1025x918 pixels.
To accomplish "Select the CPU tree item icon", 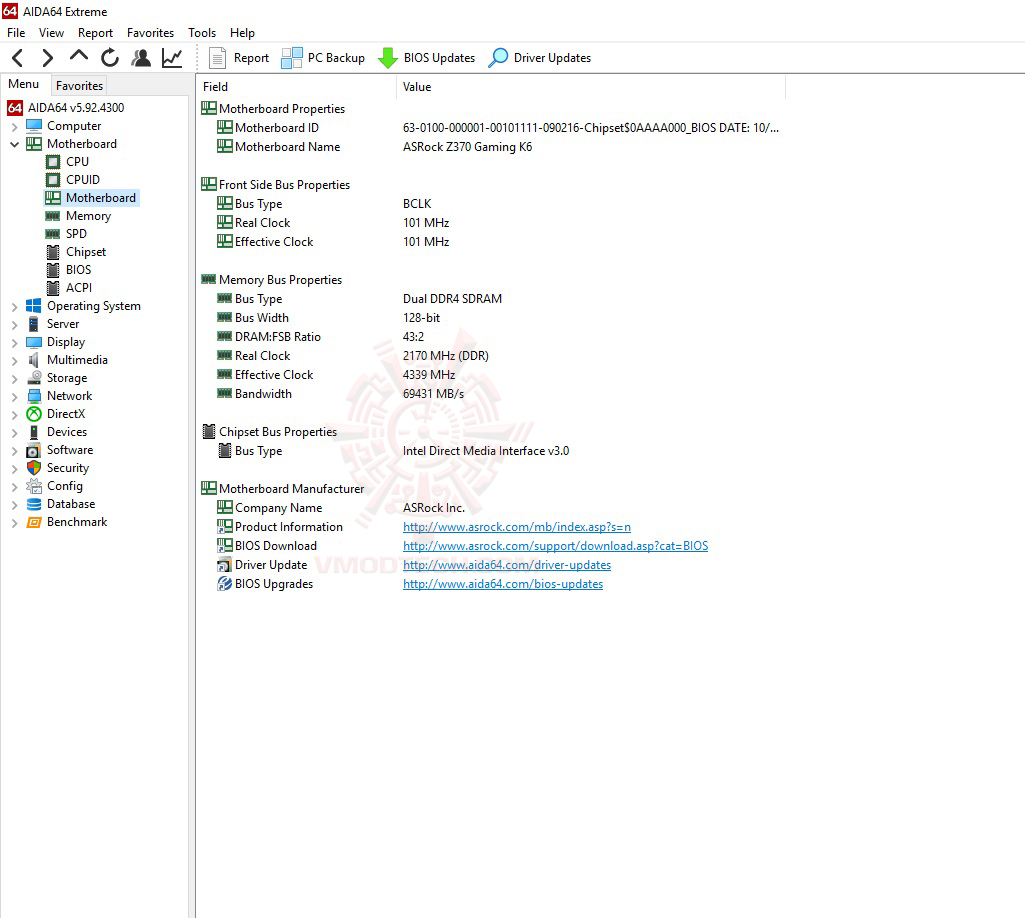I will [x=53, y=162].
